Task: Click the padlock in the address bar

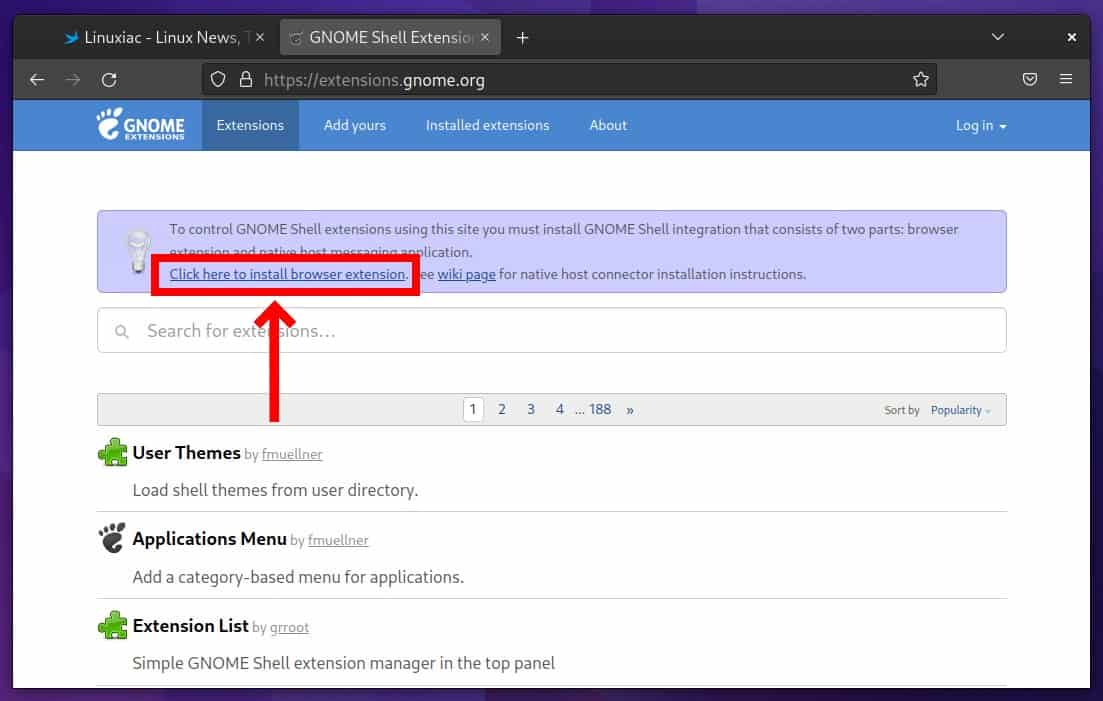Action: pos(246,80)
